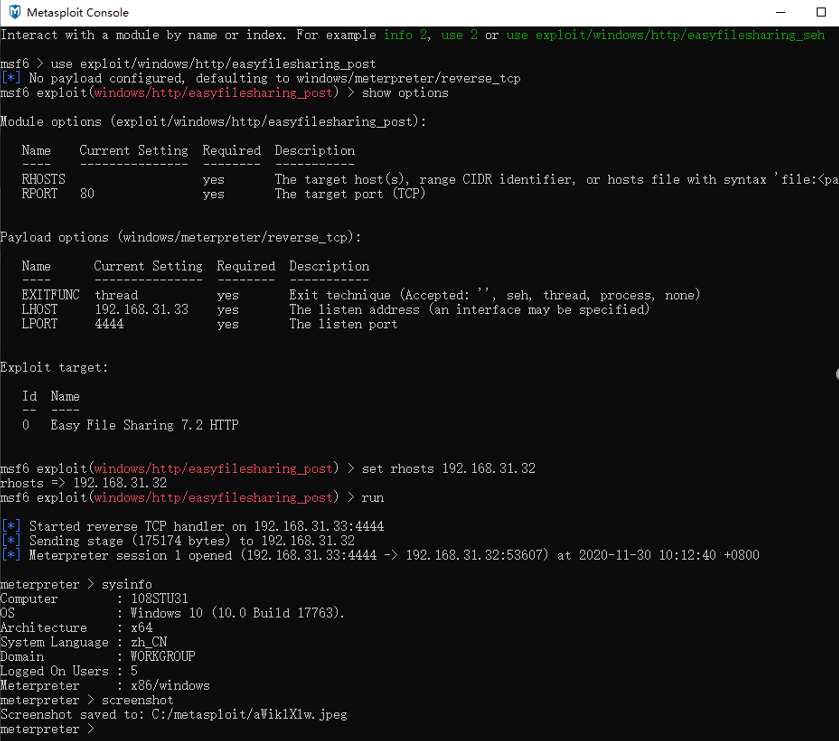This screenshot has width=839, height=741.
Task: Click the 'screenshot' command text
Action: [x=138, y=700]
